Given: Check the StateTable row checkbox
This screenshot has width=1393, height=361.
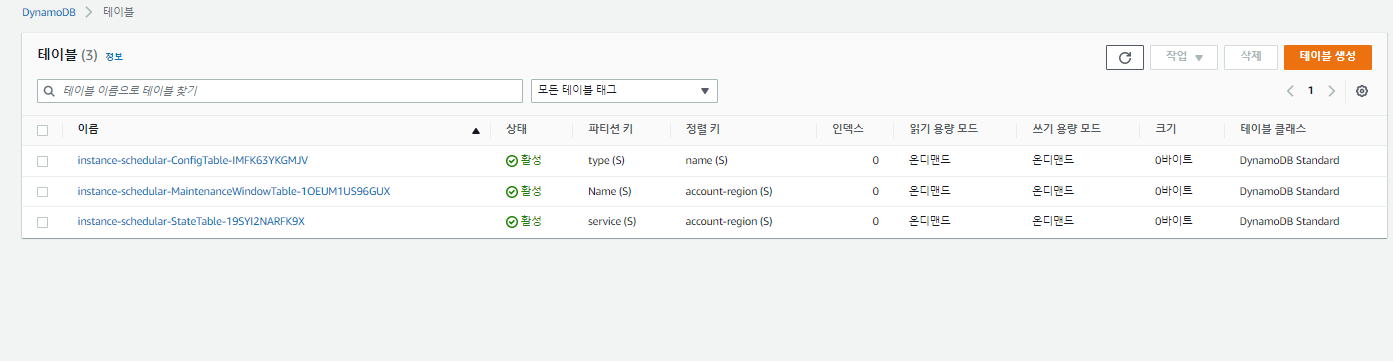Looking at the screenshot, I should point(42,222).
